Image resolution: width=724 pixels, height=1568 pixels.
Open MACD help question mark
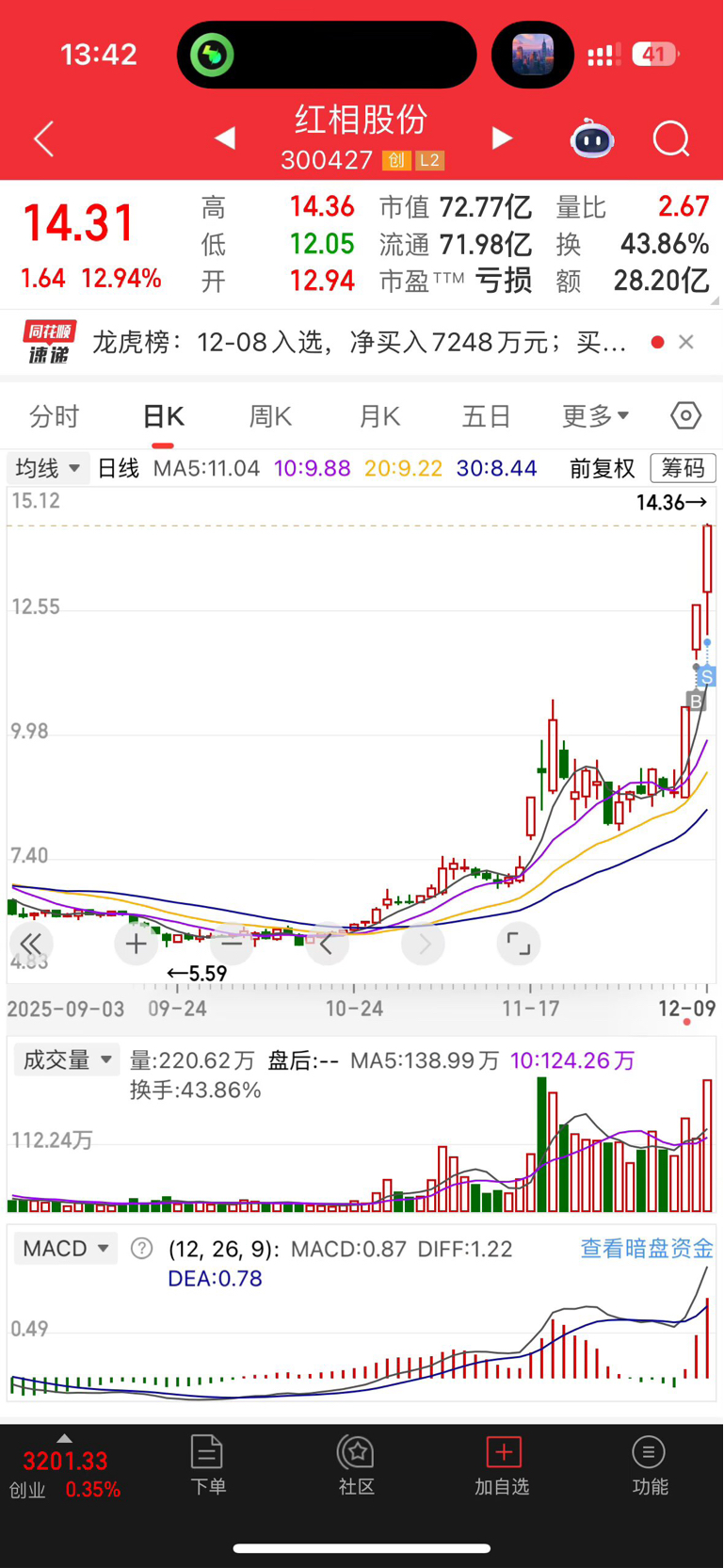141,1249
